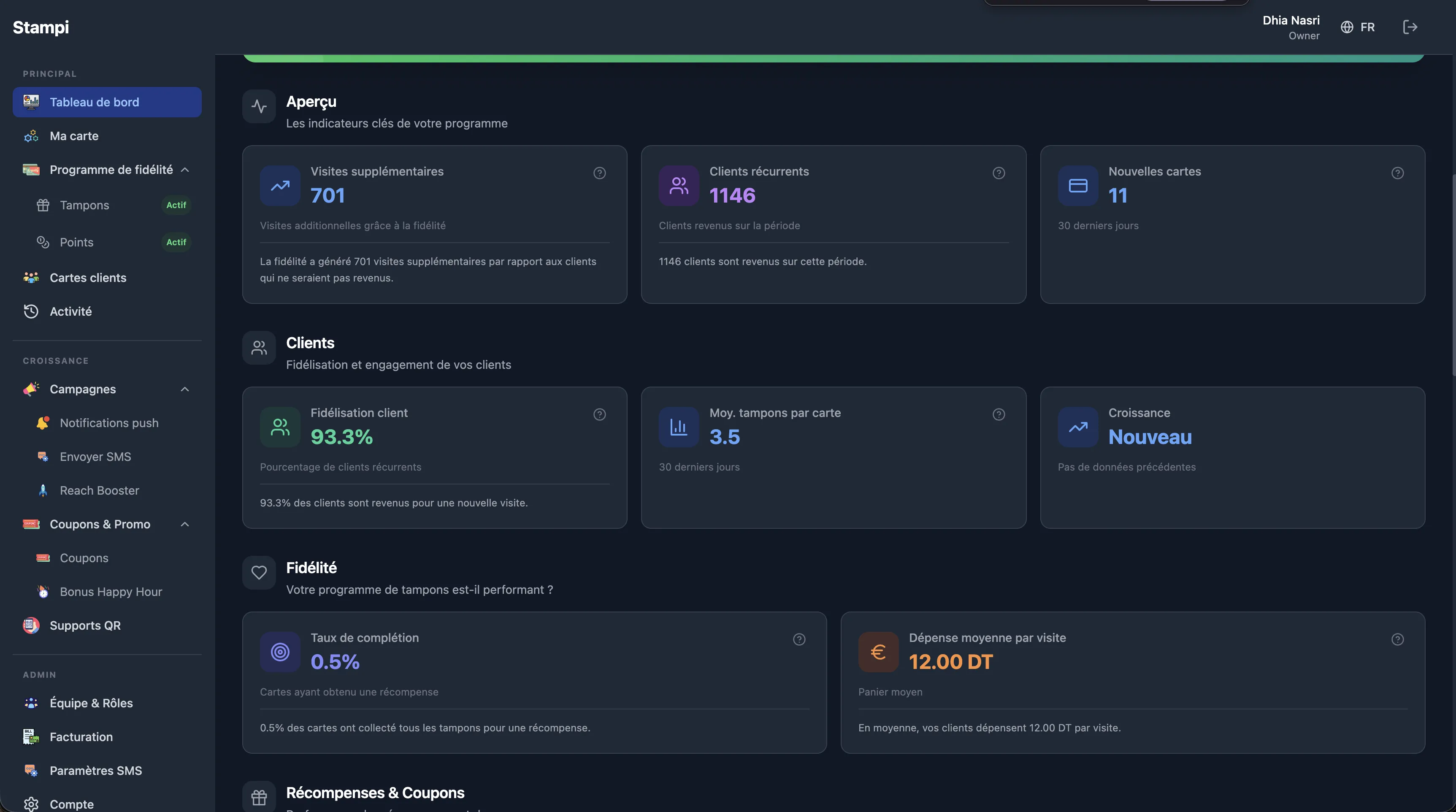The width and height of the screenshot is (1456, 812).
Task: Go to Cartes clients page
Action: click(88, 277)
